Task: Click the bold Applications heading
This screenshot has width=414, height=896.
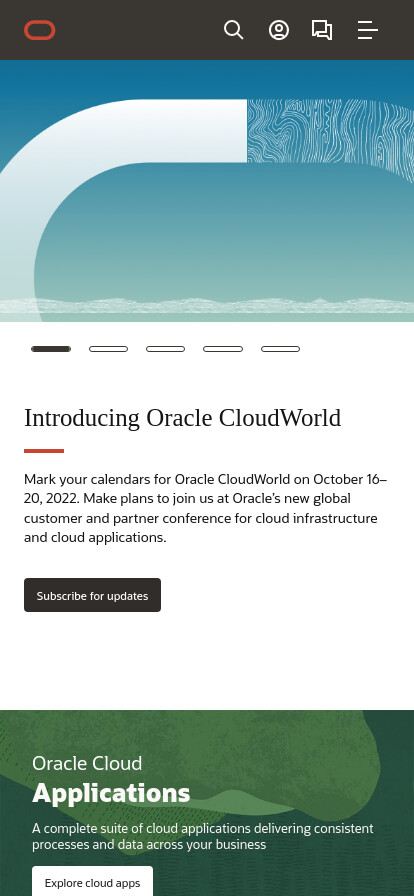Action: (111, 794)
